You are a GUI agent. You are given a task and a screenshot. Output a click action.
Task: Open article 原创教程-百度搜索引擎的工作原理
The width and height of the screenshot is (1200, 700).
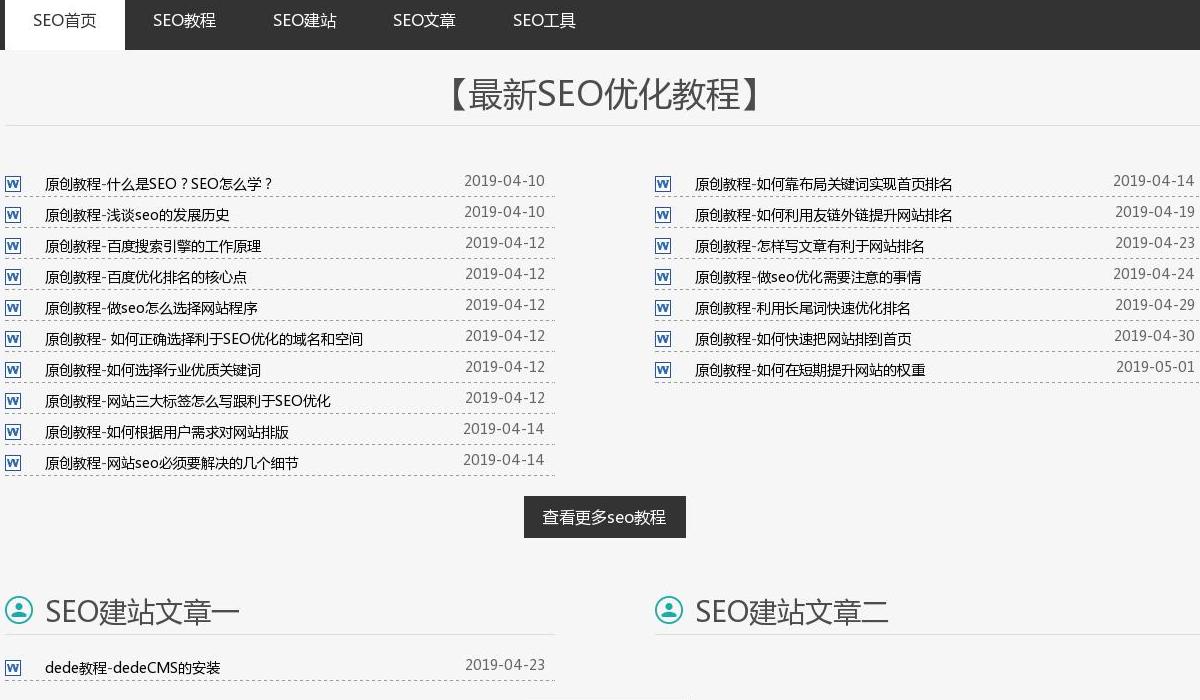click(x=153, y=246)
